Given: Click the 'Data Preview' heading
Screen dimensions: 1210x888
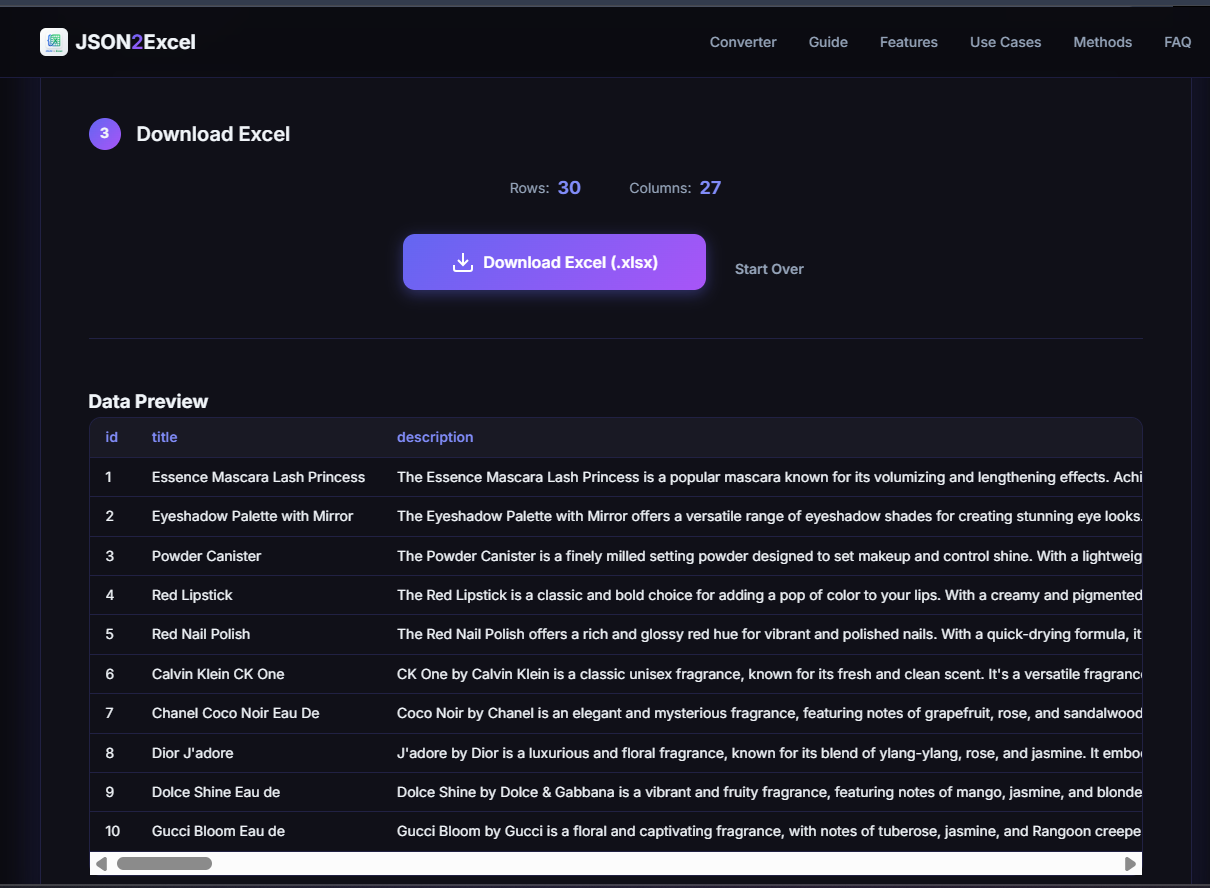Looking at the screenshot, I should [148, 401].
